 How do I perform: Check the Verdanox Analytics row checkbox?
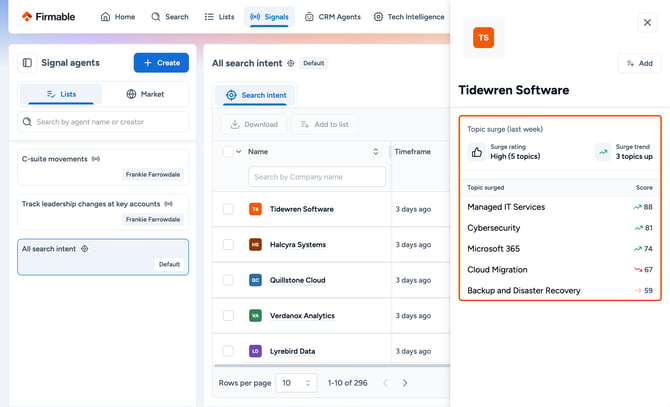228,315
